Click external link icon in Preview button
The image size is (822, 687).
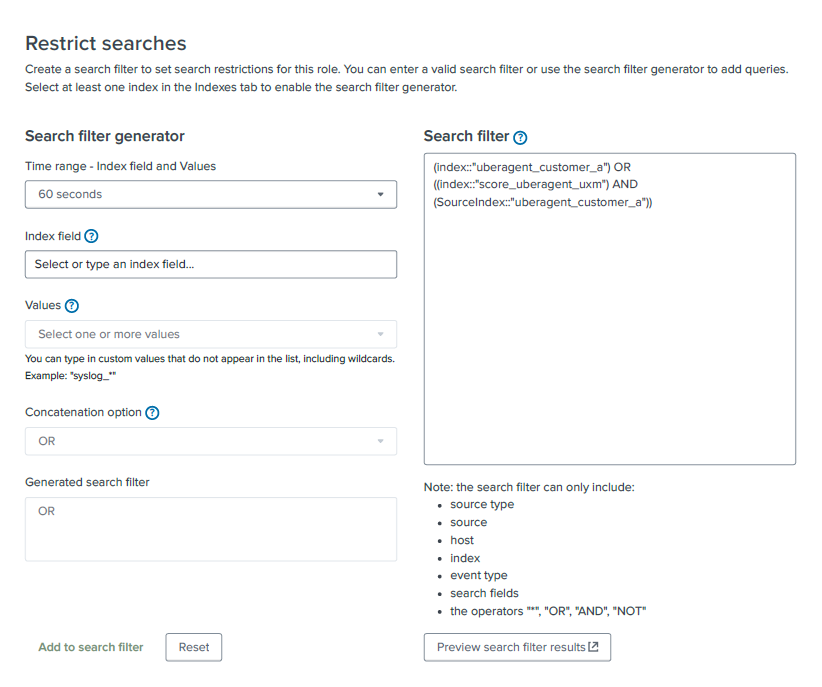(x=594, y=647)
